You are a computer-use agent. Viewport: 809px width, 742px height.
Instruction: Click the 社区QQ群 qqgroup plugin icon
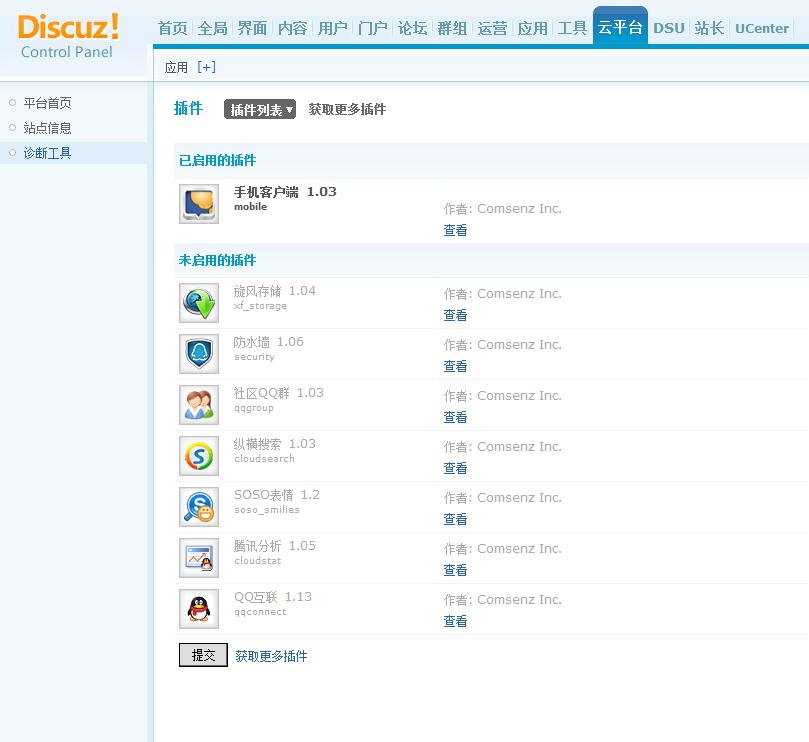[199, 405]
